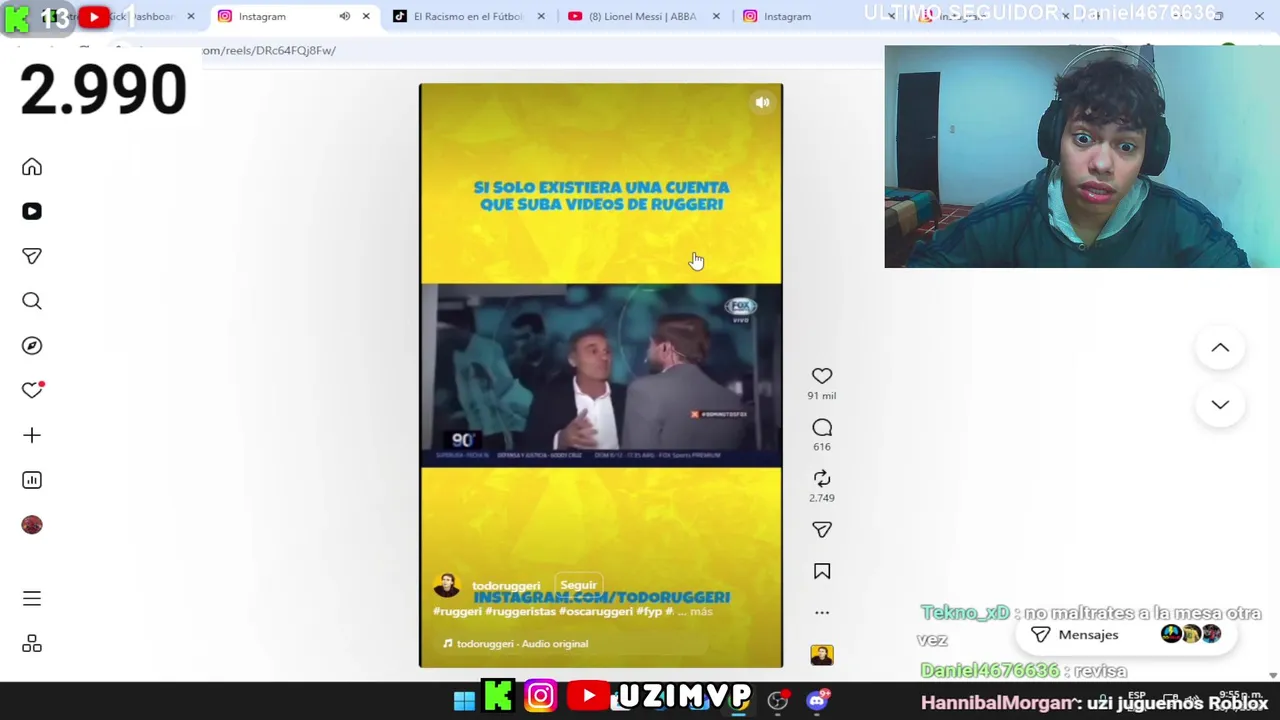View comment count '616'

tap(822, 447)
